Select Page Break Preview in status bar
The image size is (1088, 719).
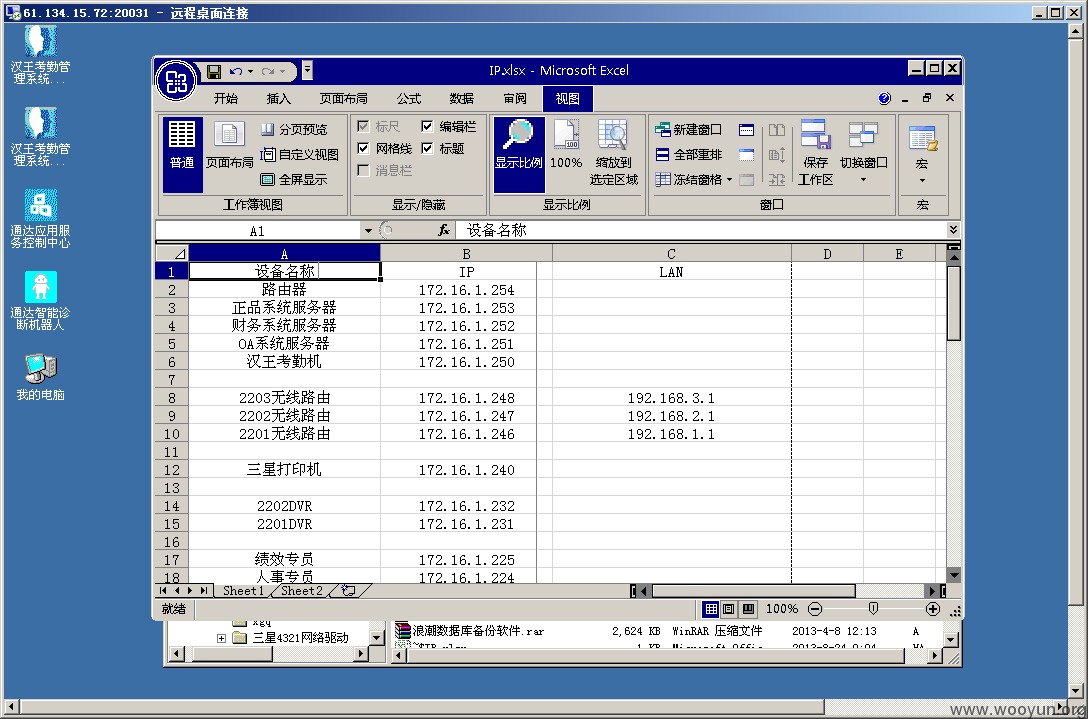[747, 609]
